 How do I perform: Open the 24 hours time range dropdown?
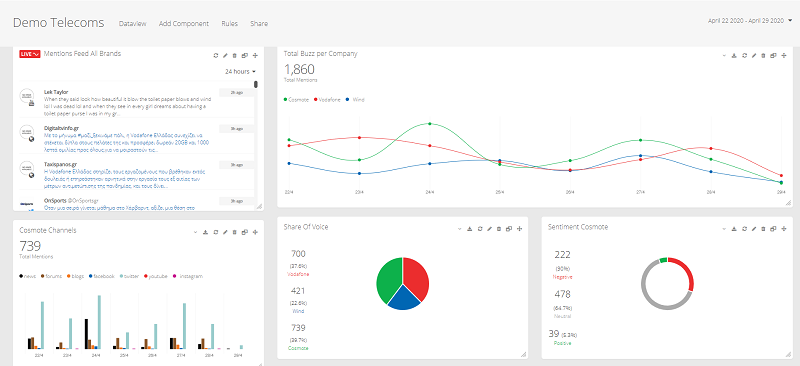pyautogui.click(x=240, y=71)
